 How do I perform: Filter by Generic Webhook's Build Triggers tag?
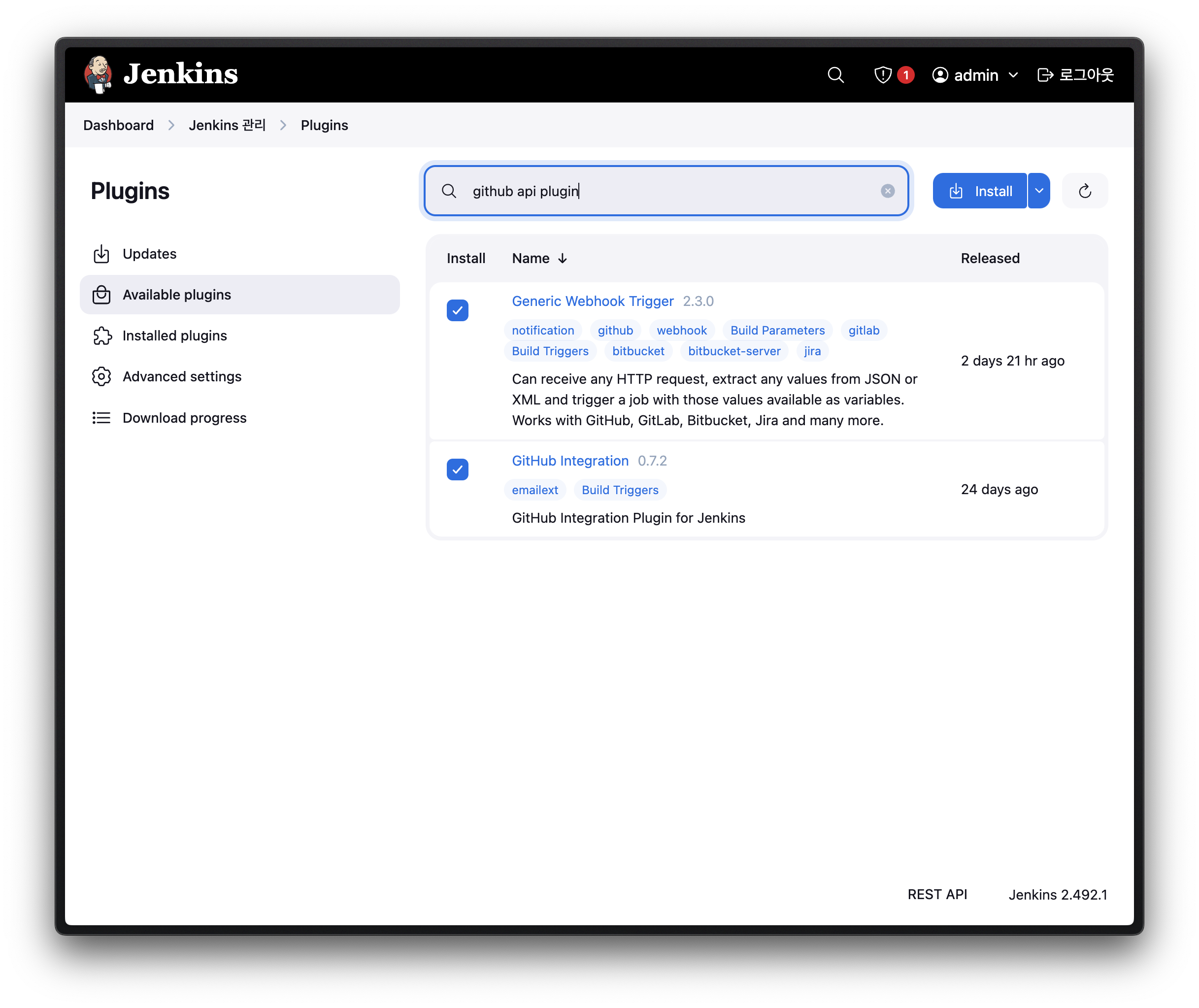[x=550, y=351]
